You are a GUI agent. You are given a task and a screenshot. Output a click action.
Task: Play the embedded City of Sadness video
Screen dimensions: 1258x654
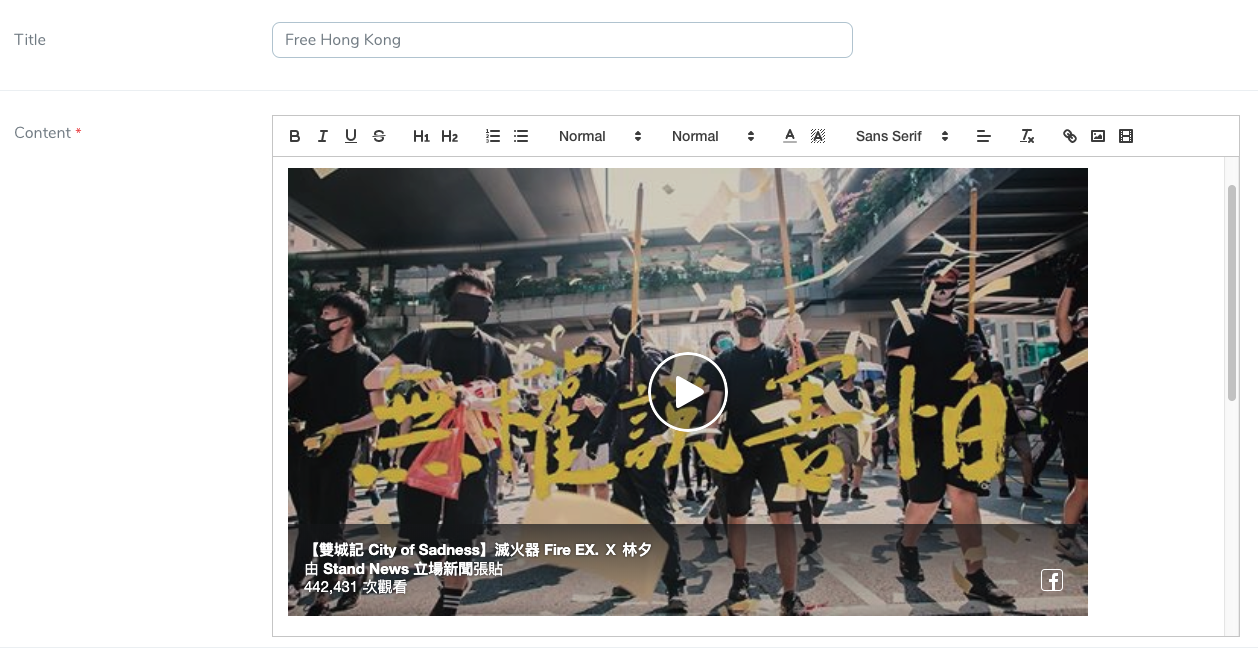(x=688, y=392)
